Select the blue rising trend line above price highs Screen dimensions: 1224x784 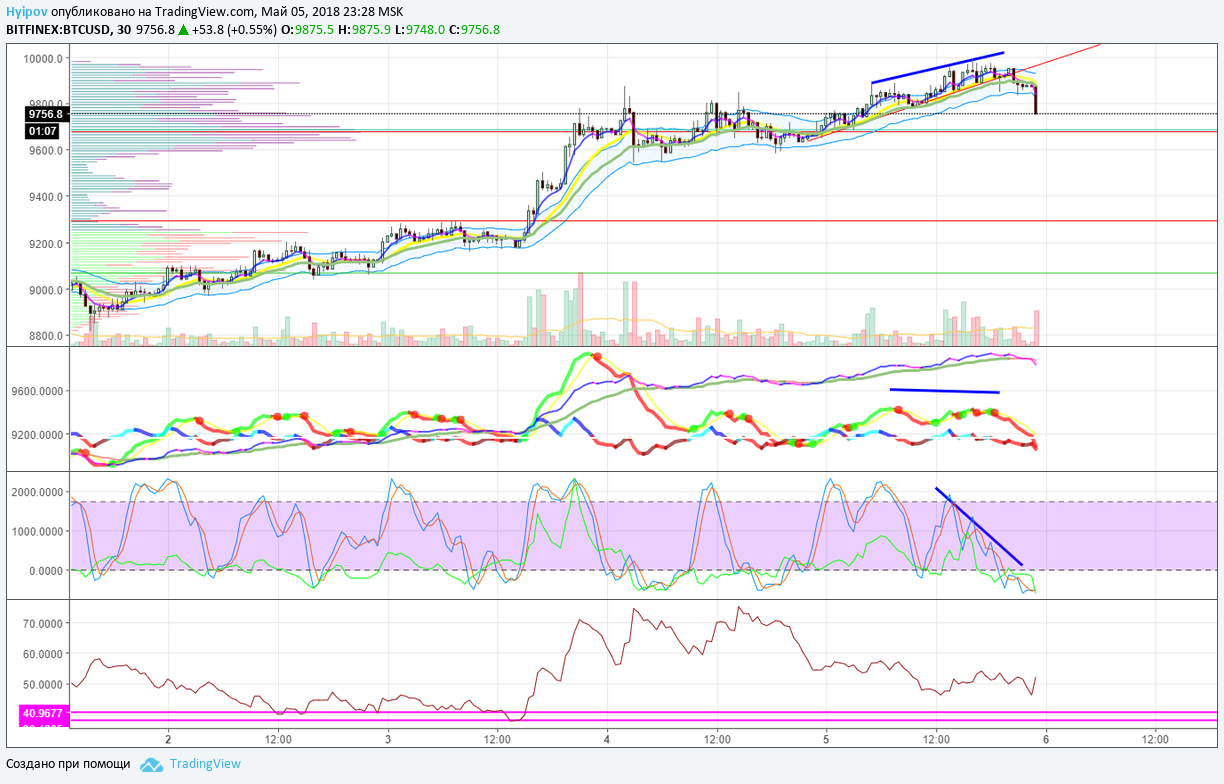coord(937,67)
